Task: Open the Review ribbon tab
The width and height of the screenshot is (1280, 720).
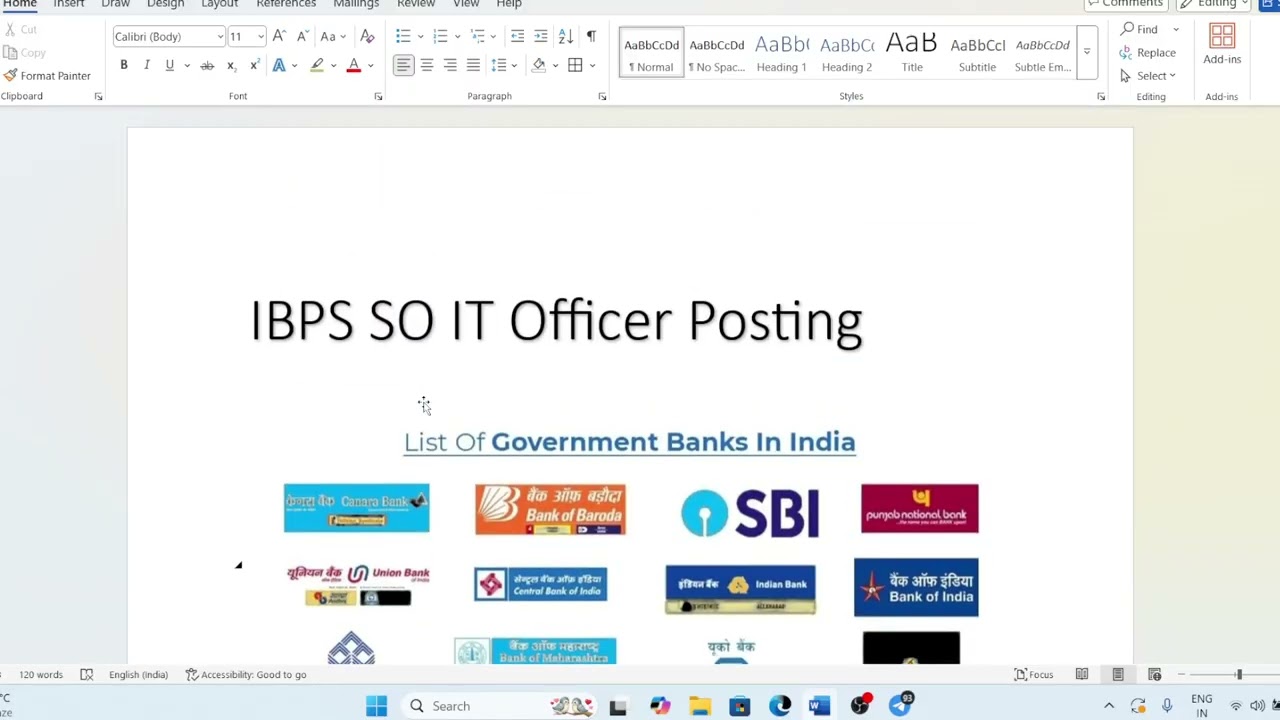Action: coord(416,4)
